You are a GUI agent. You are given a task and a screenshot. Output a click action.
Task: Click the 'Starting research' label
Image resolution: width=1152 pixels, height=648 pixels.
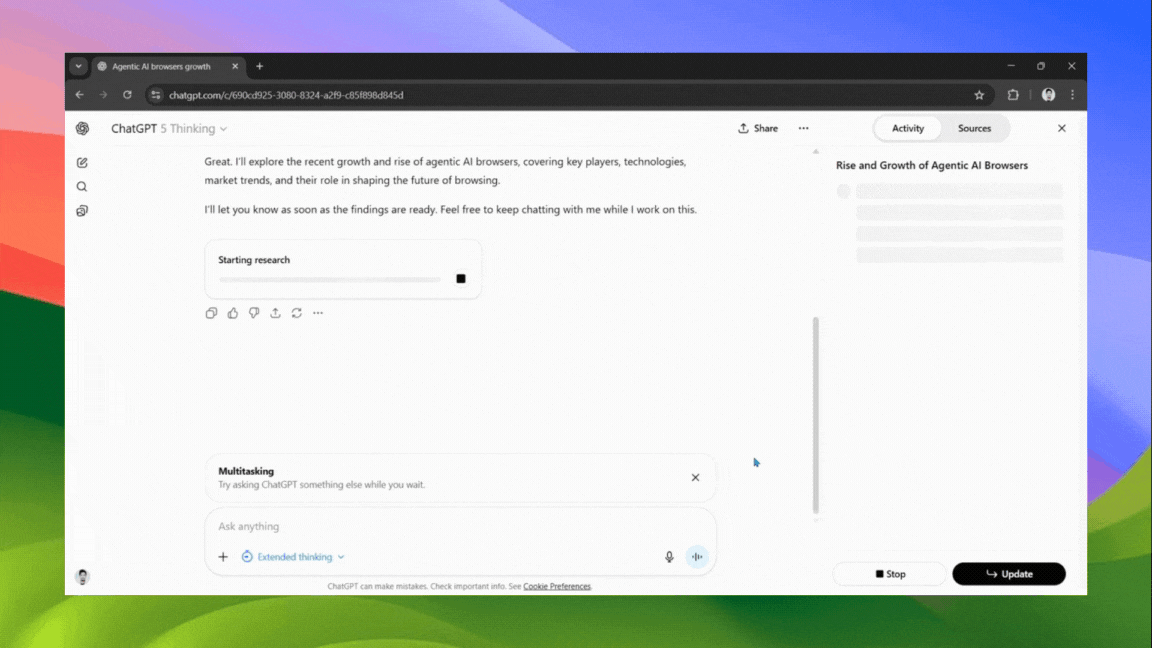pyautogui.click(x=254, y=259)
